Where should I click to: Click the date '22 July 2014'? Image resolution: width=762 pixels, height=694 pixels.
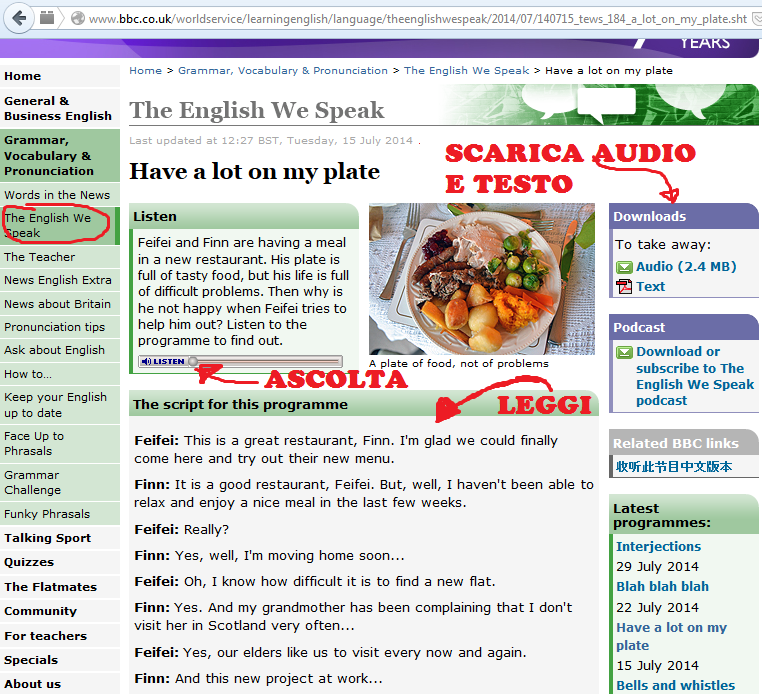coord(657,607)
